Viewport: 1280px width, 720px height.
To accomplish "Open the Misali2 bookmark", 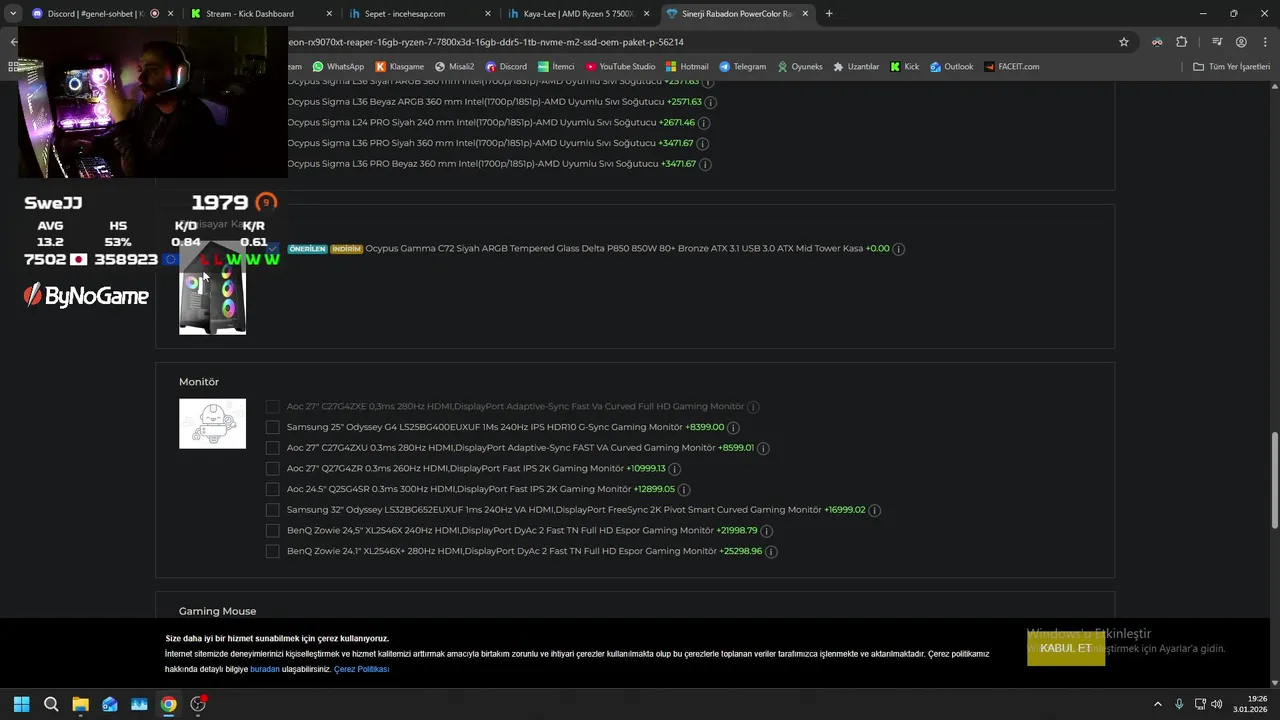I will point(454,67).
